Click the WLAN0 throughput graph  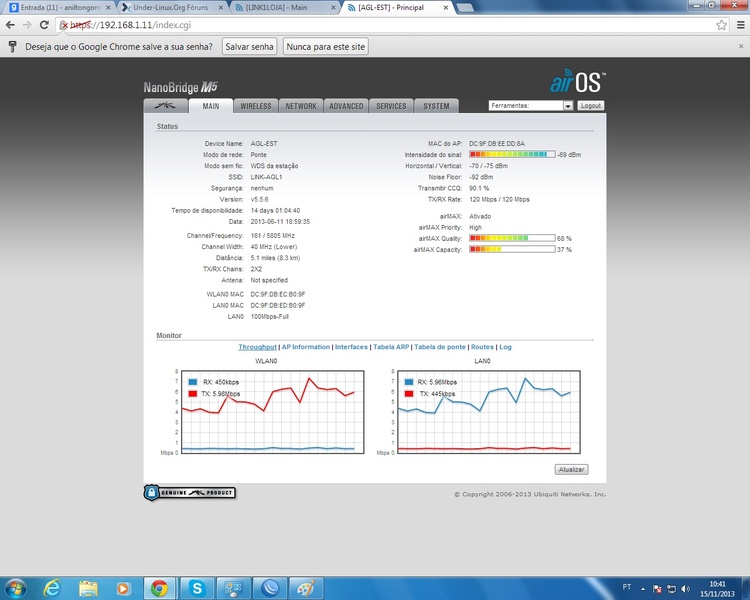[273, 411]
